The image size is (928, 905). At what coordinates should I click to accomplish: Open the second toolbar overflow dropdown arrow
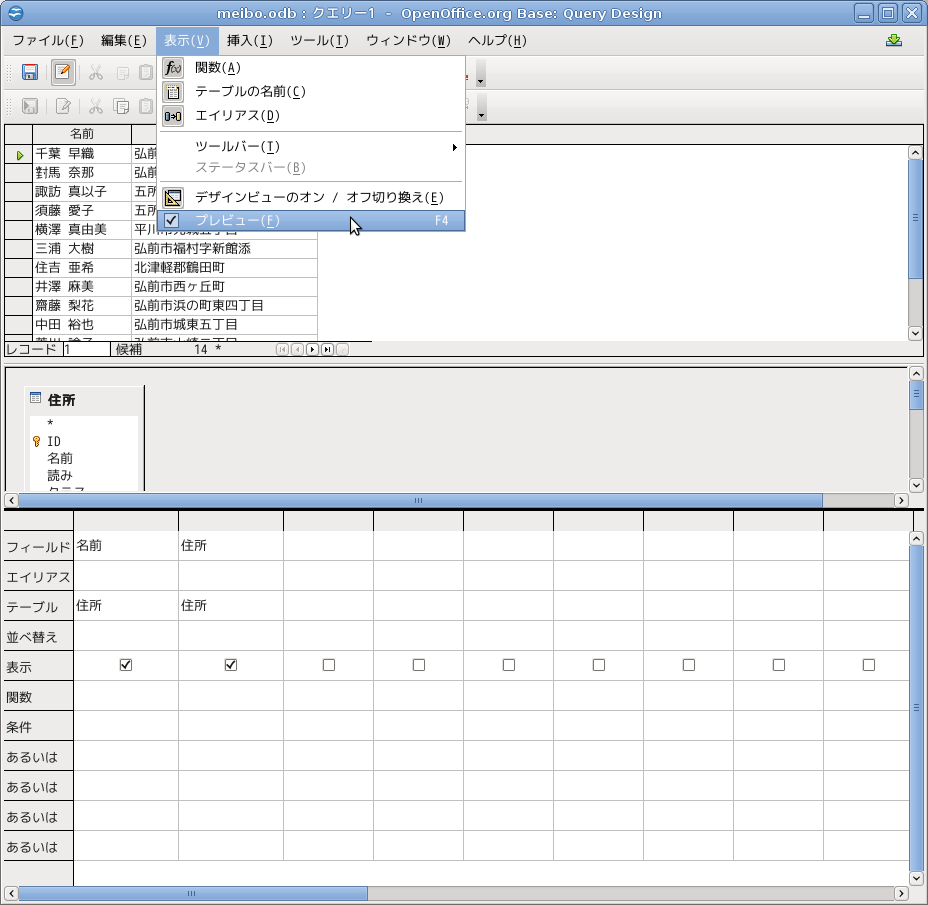[481, 114]
